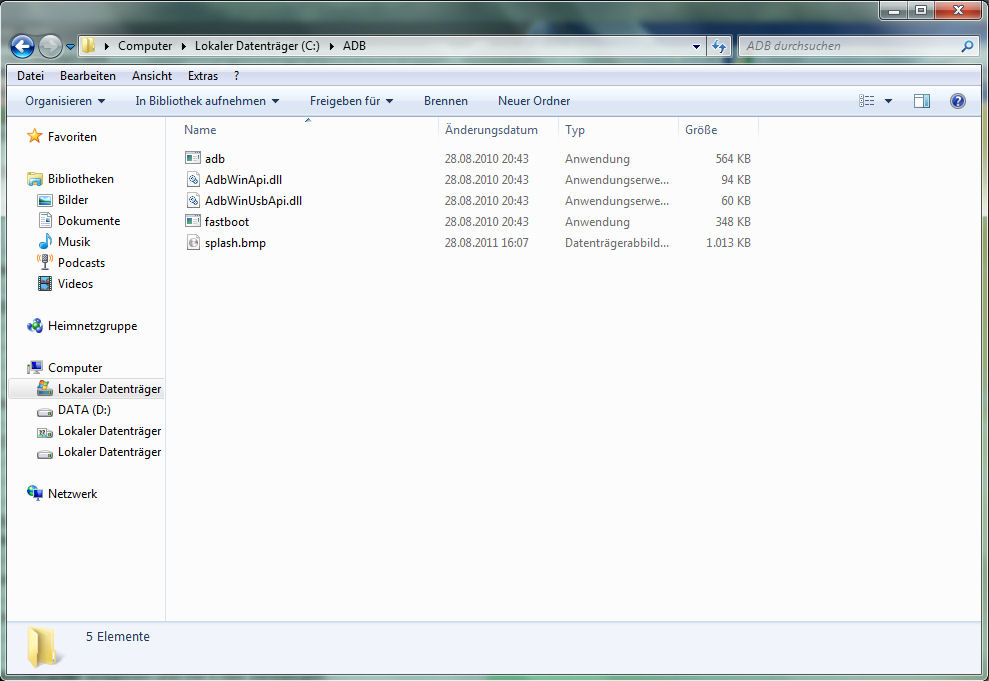Toggle the preview pane icon

[922, 101]
